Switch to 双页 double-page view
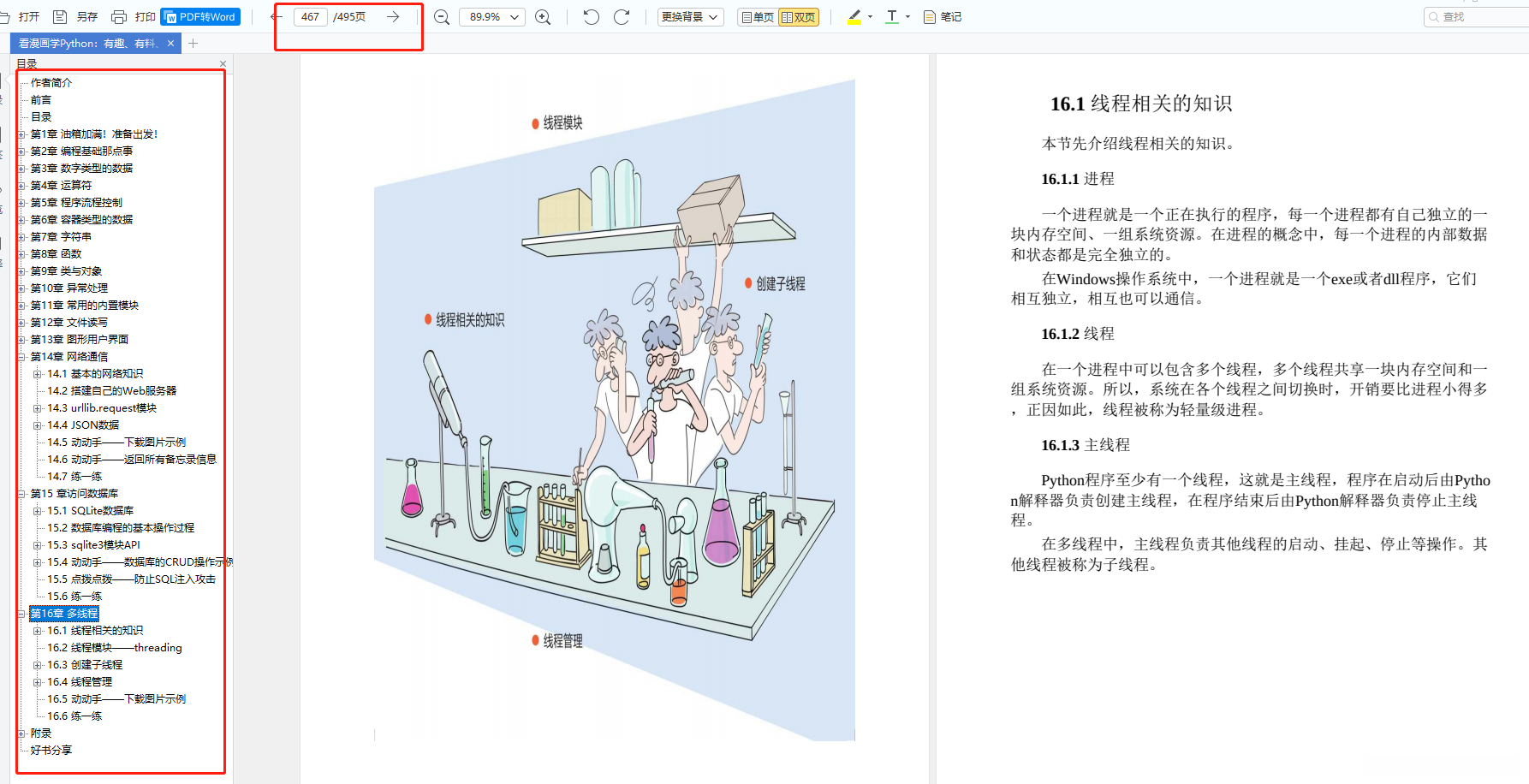This screenshot has width=1529, height=784. point(799,17)
